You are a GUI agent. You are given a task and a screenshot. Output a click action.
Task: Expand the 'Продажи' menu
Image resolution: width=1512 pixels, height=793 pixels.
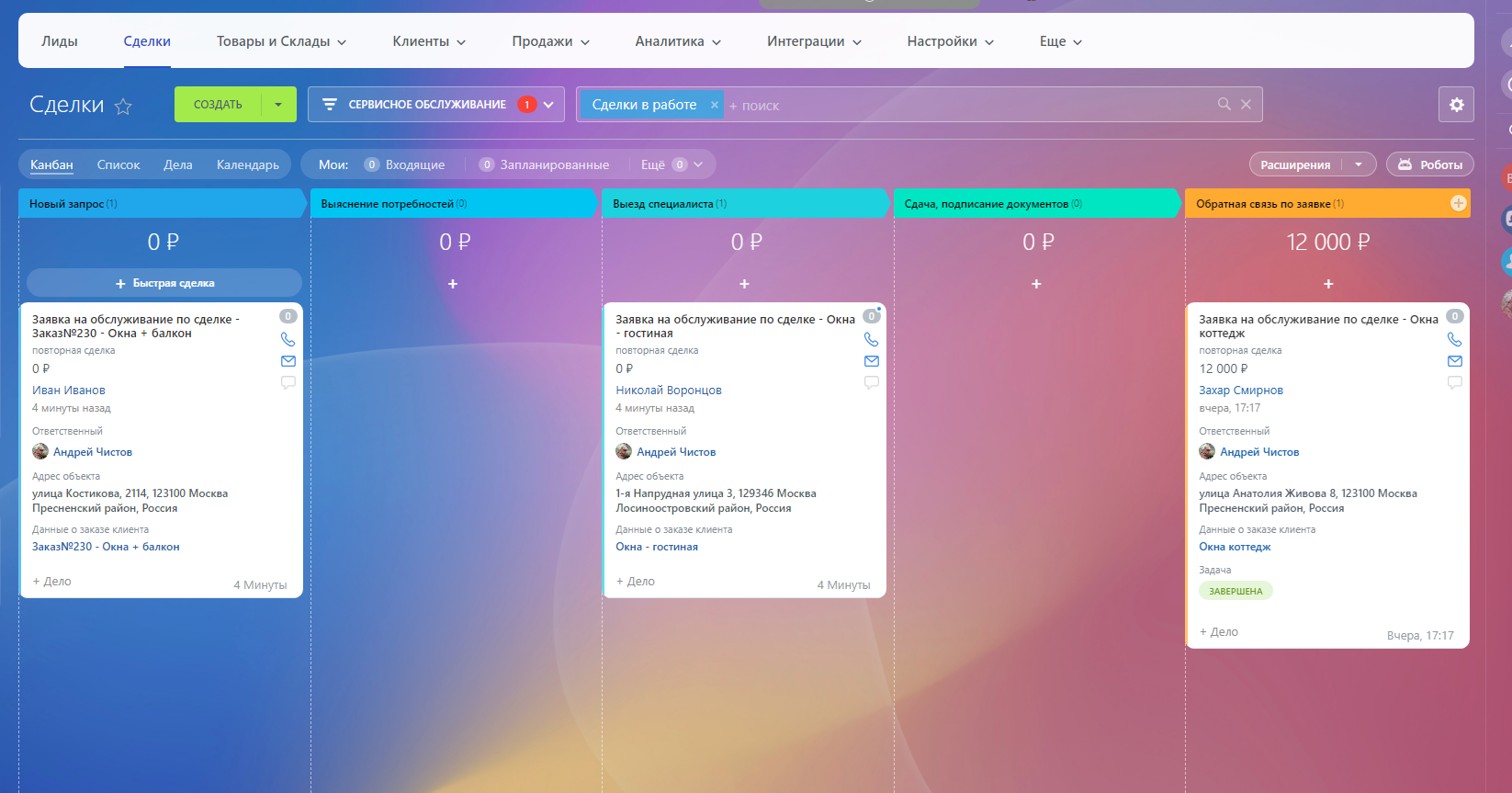coord(551,41)
